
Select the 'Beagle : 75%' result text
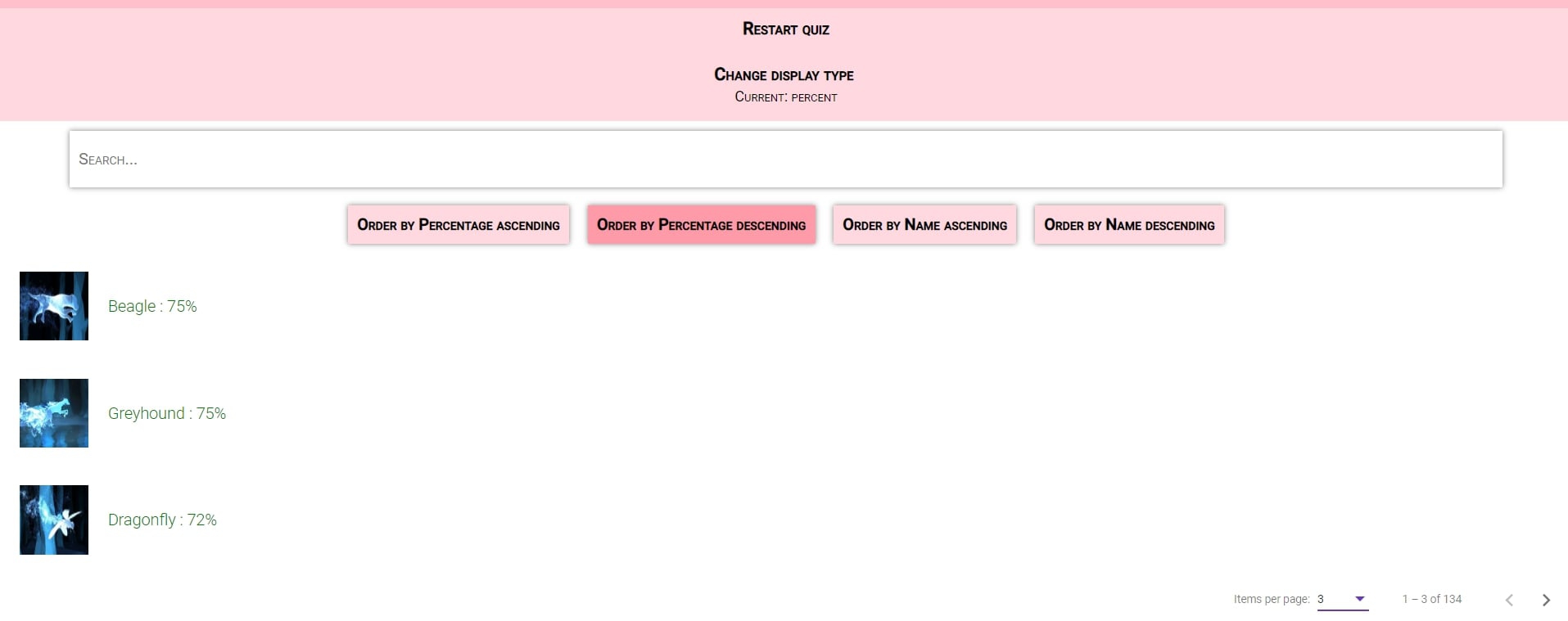point(152,306)
